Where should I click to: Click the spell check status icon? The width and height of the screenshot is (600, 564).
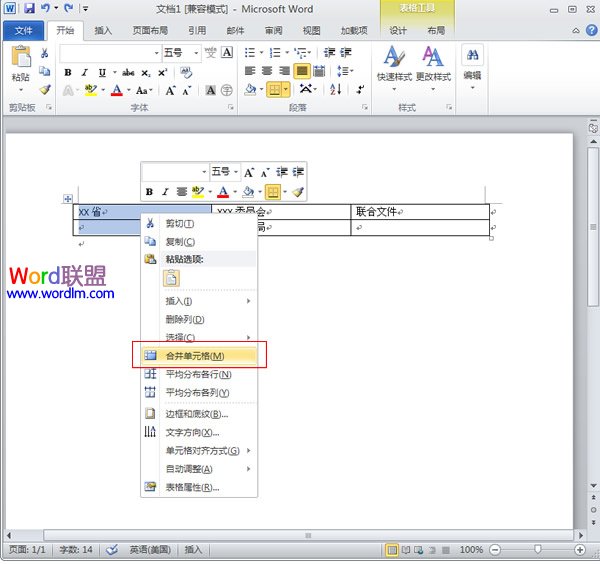pos(112,550)
